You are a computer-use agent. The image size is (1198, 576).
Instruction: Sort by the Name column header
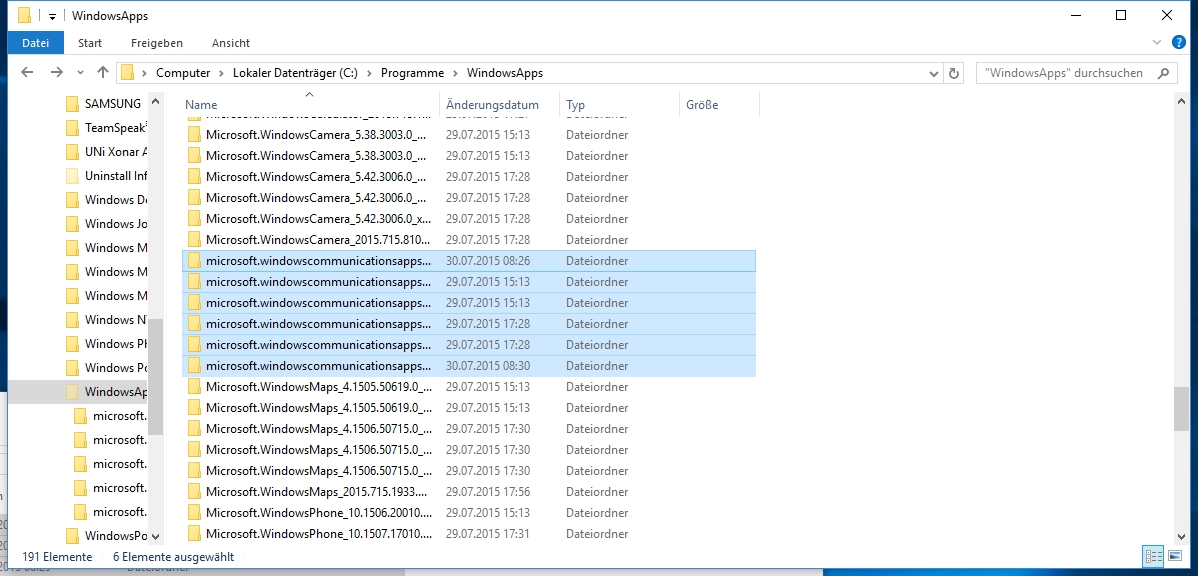click(309, 105)
